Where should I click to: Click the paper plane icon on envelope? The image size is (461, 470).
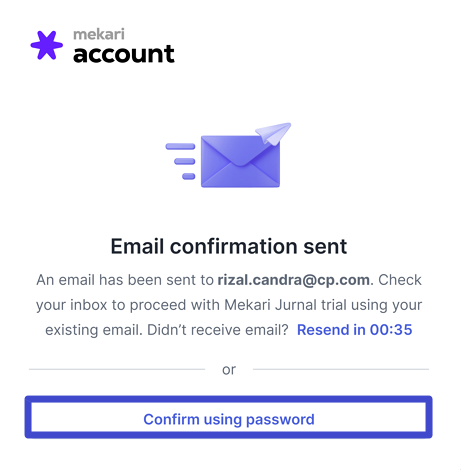pos(273,133)
